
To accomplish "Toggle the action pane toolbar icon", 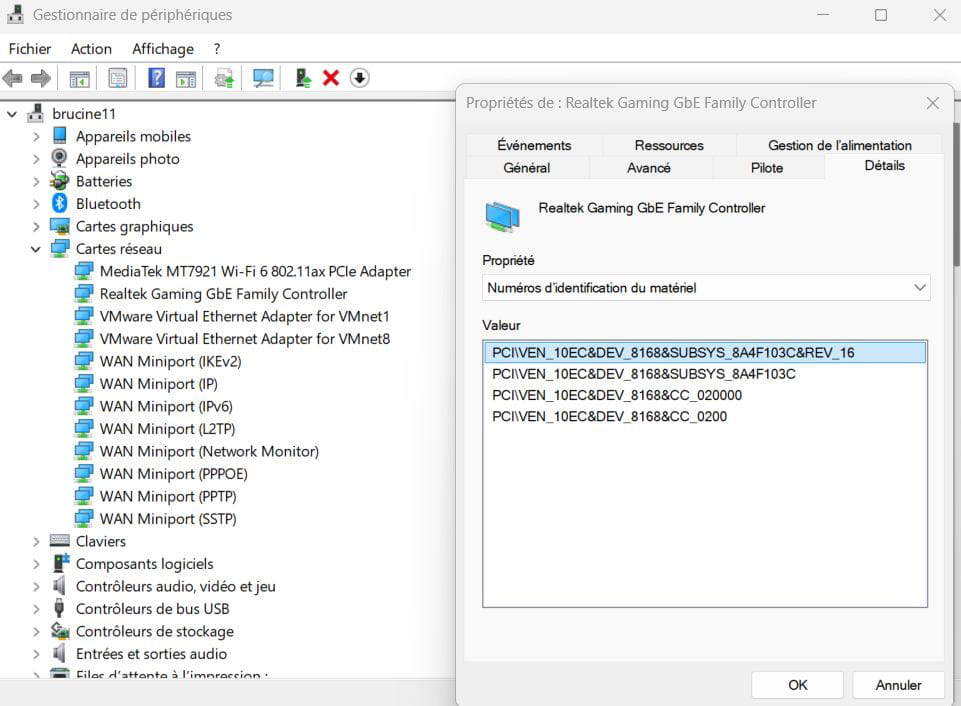I will [x=186, y=78].
